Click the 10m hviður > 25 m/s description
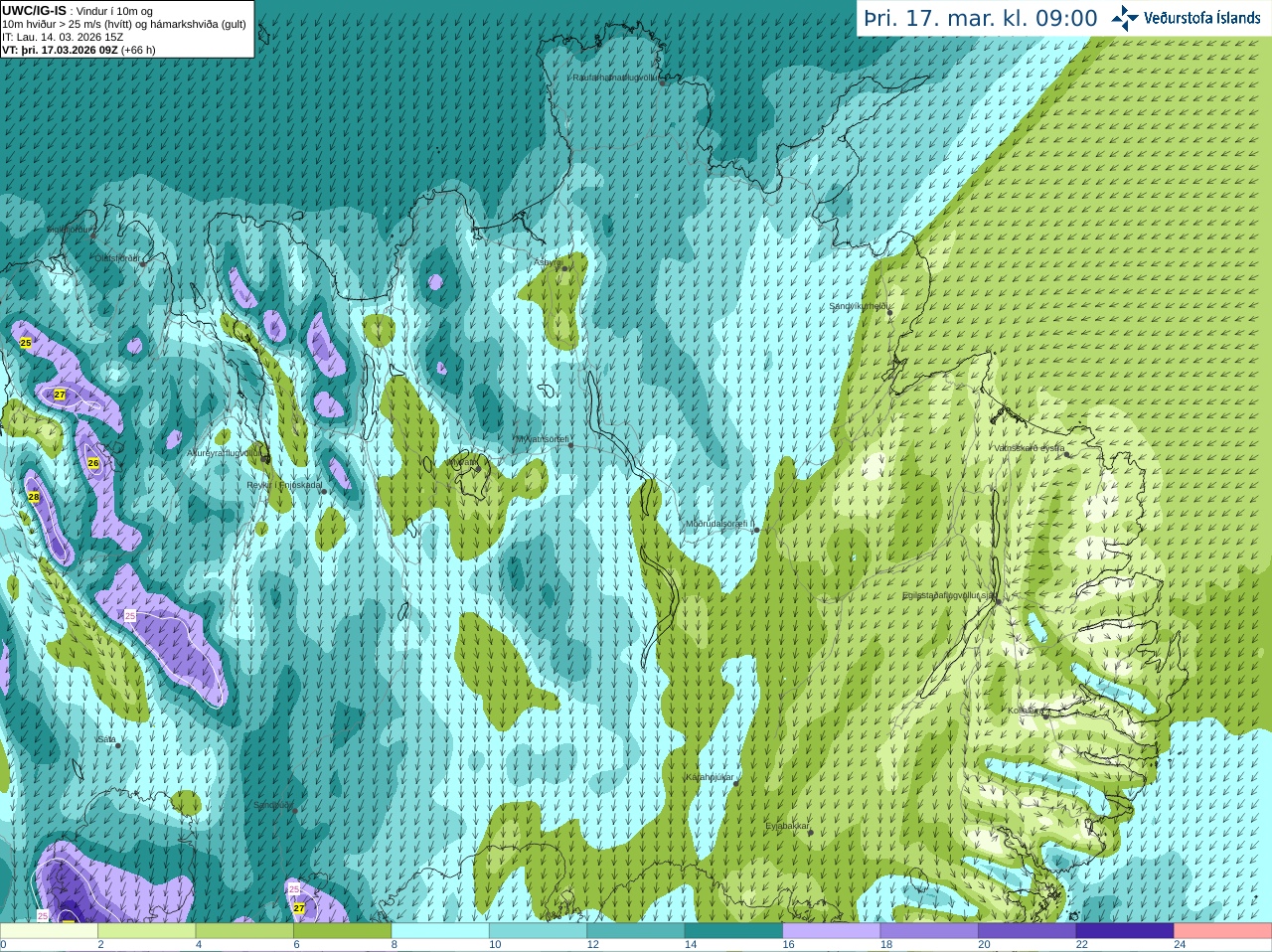 click(x=124, y=24)
